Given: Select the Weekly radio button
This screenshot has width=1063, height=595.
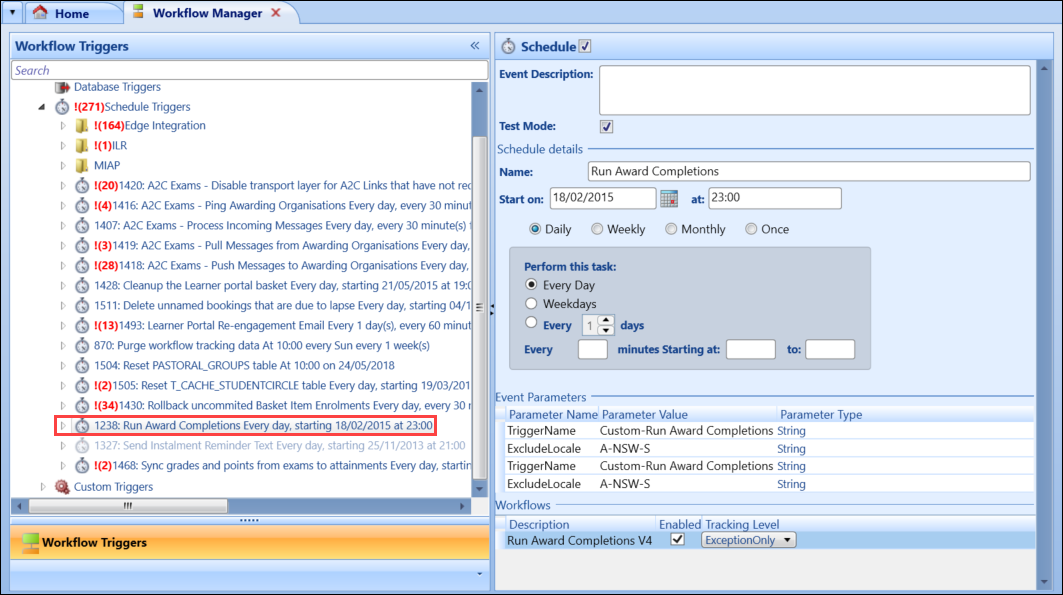Looking at the screenshot, I should coord(597,228).
